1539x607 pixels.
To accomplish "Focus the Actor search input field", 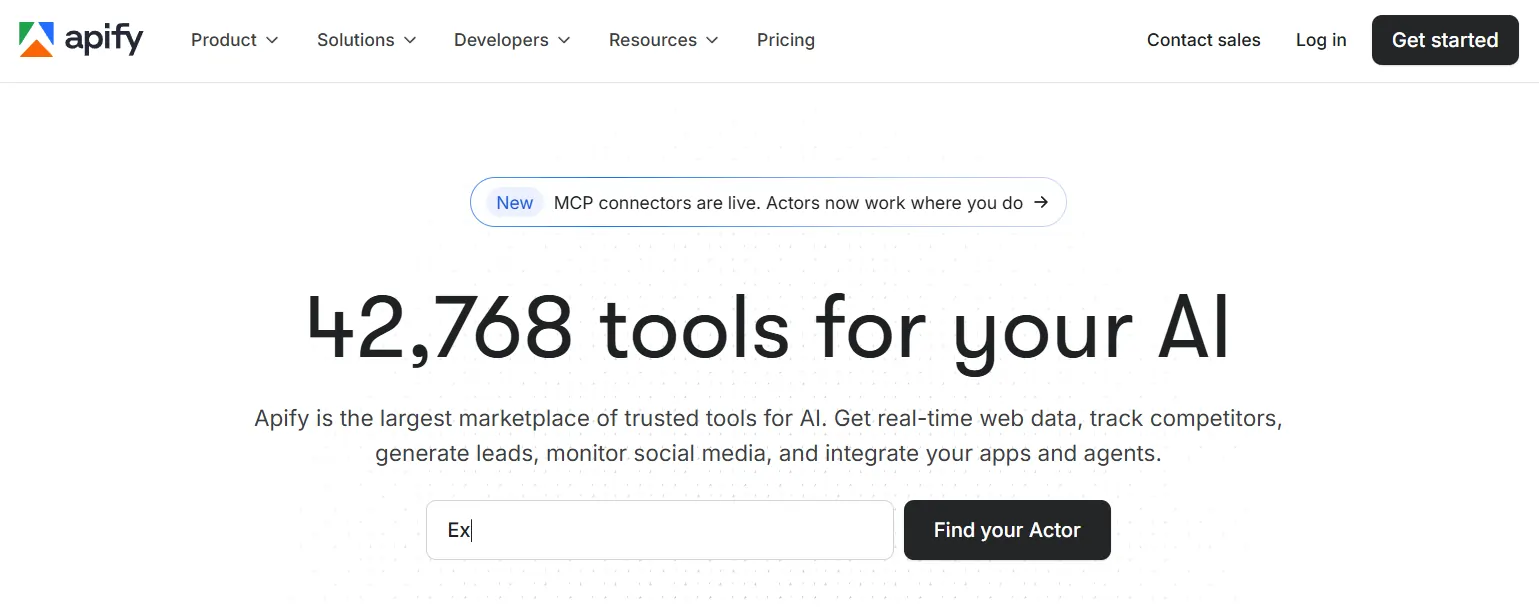I will tap(660, 530).
